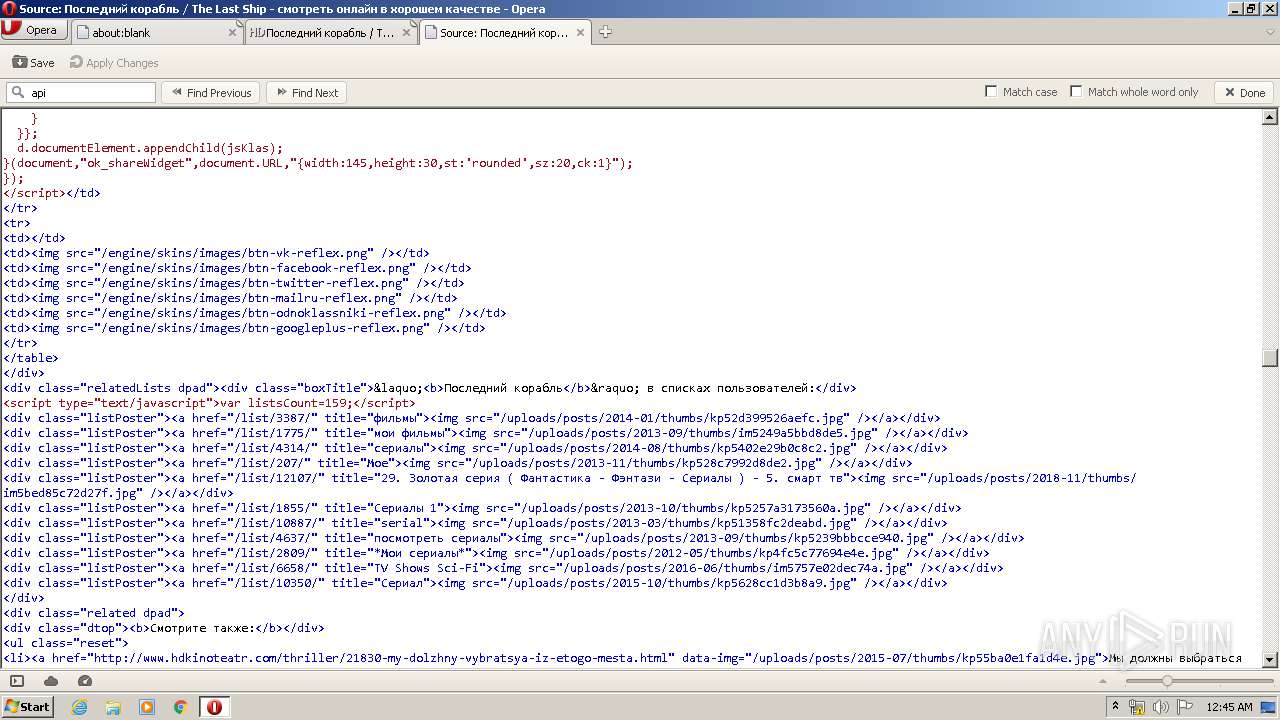This screenshot has width=1280, height=720.
Task: Open Windows Explorer folder icon in taskbar
Action: 113,707
